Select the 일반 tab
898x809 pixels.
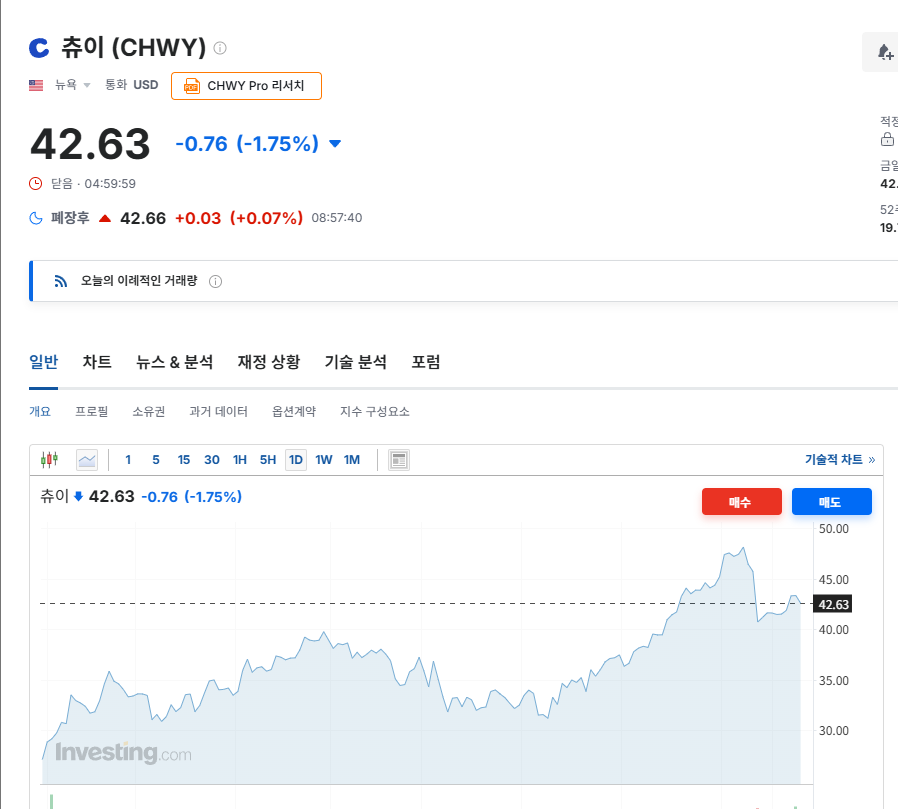(x=44, y=362)
